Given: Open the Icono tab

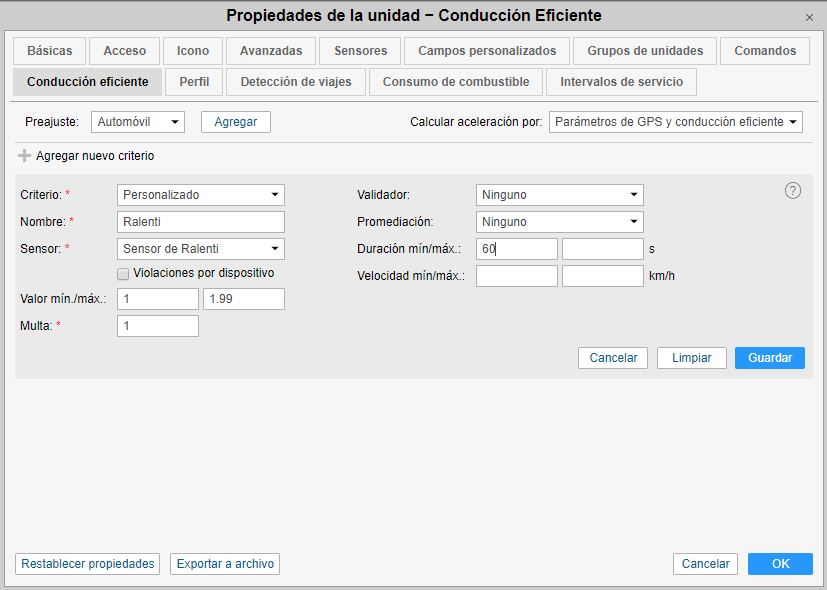Looking at the screenshot, I should pyautogui.click(x=193, y=51).
